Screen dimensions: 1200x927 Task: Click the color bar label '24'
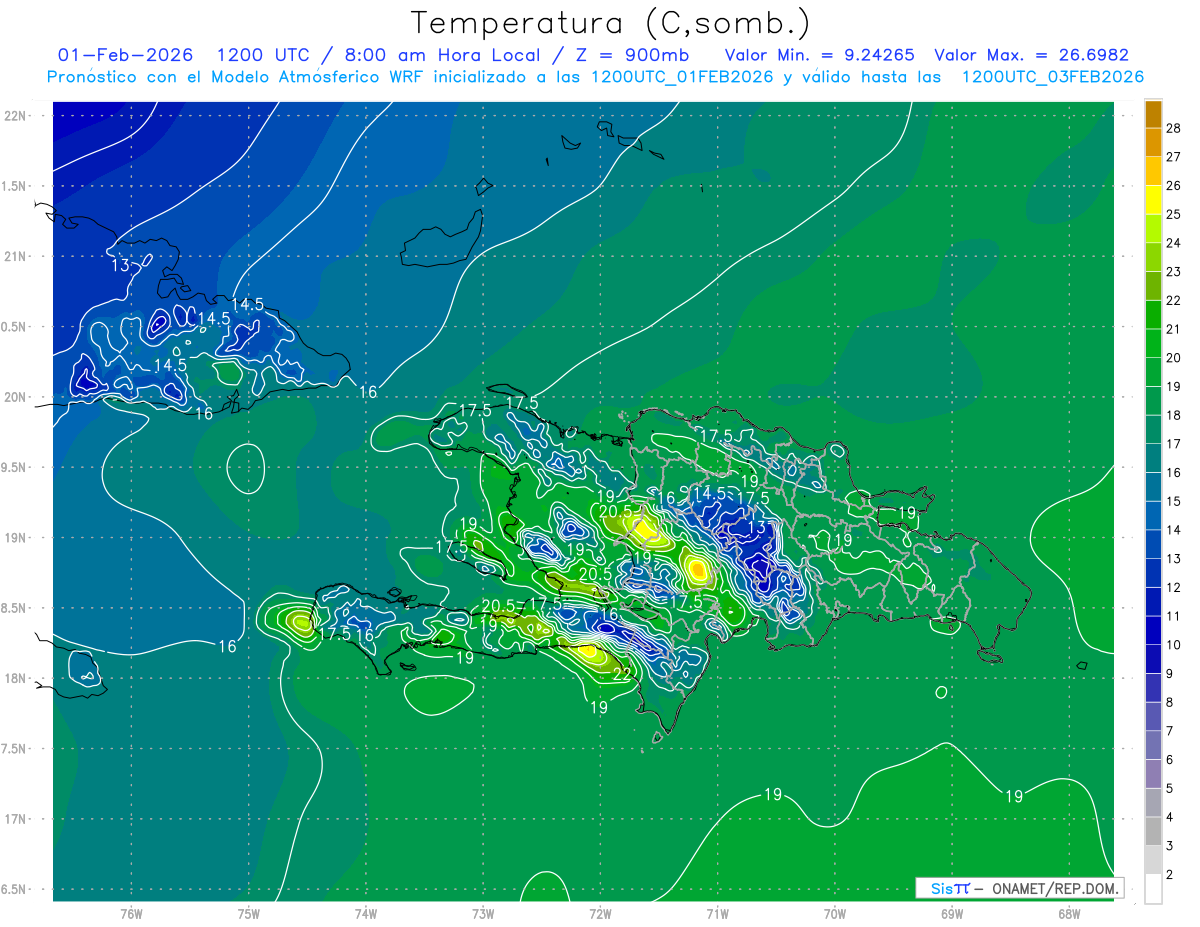1174,243
